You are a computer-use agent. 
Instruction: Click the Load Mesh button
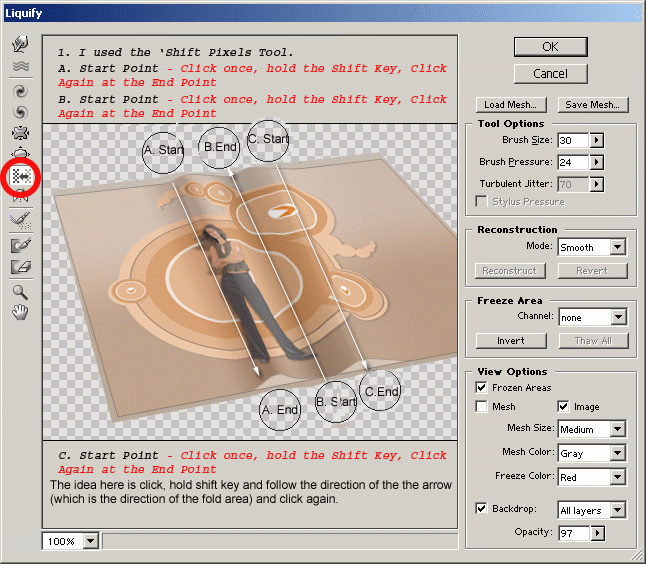(x=511, y=105)
